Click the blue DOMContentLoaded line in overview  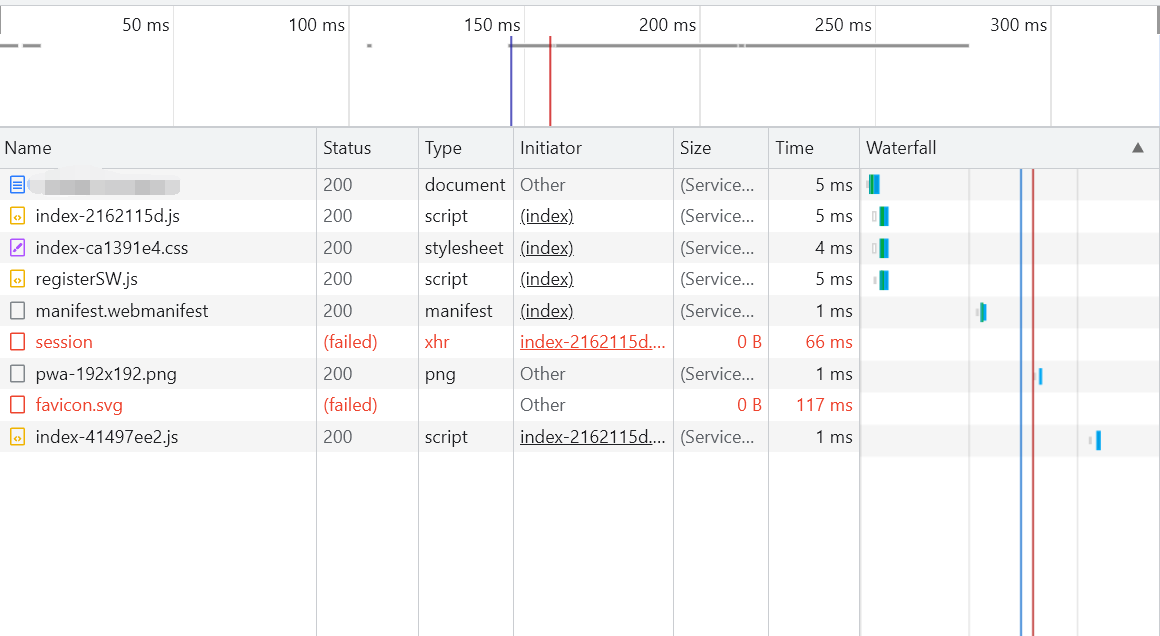coord(510,81)
